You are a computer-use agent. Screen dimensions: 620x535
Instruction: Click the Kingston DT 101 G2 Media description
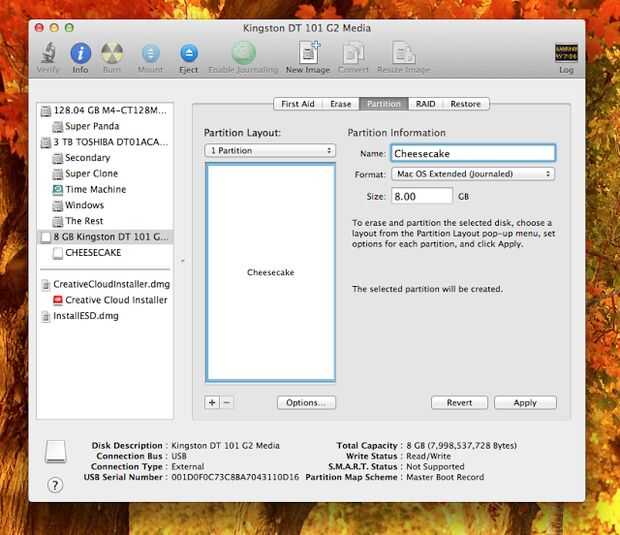(x=225, y=446)
